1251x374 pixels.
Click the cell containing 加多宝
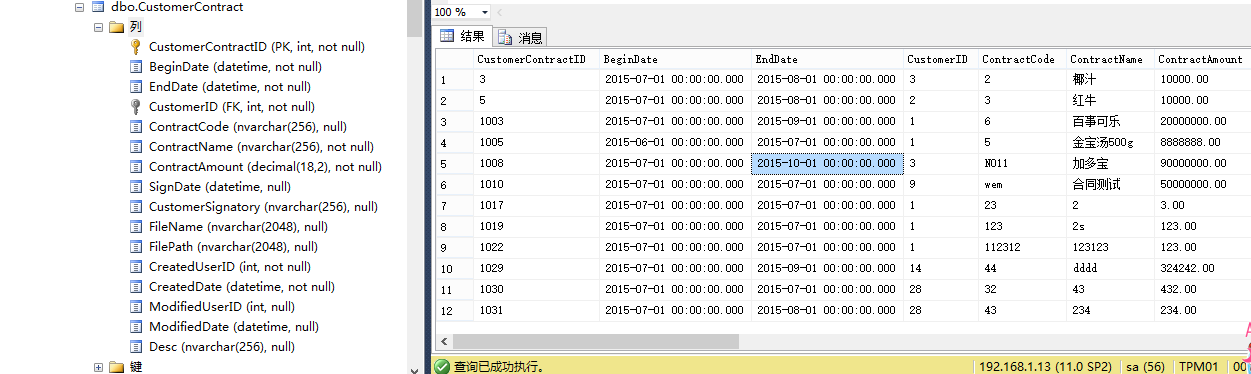click(x=1110, y=163)
